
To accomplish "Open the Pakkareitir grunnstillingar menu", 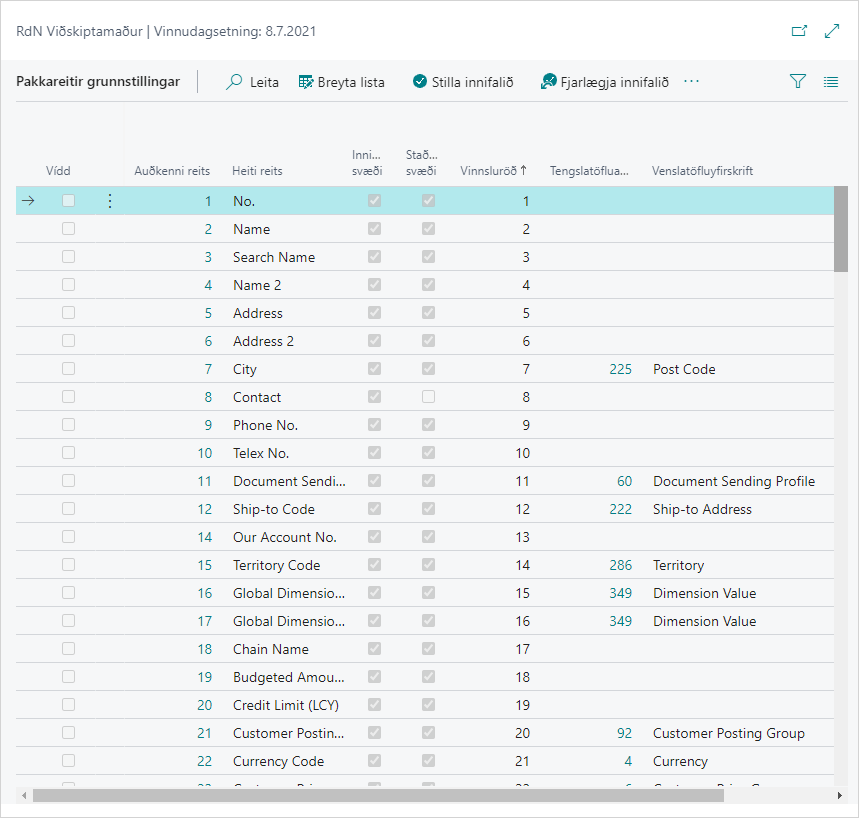I will 98,82.
